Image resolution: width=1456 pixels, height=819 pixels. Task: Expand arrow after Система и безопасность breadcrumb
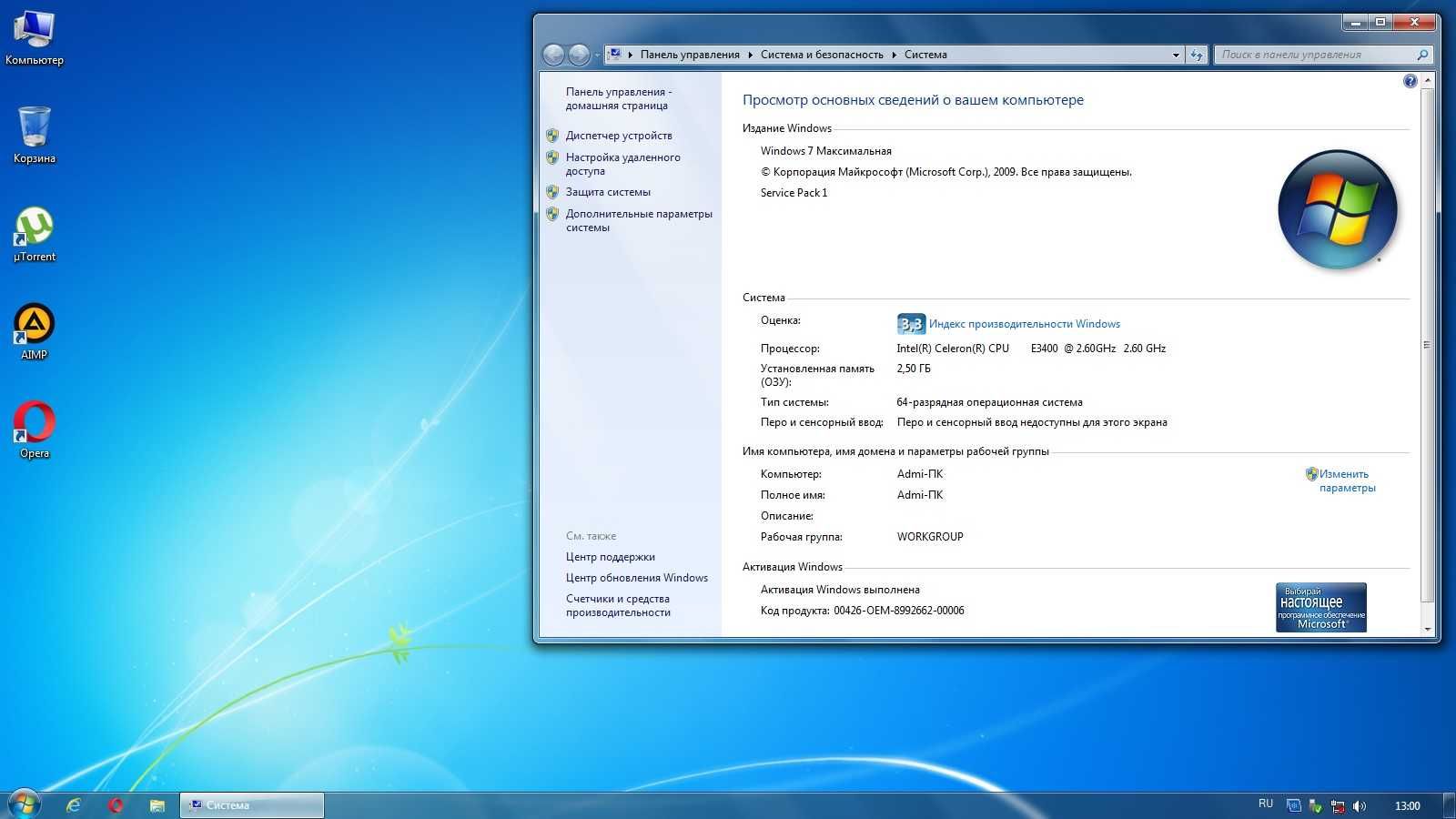point(895,55)
